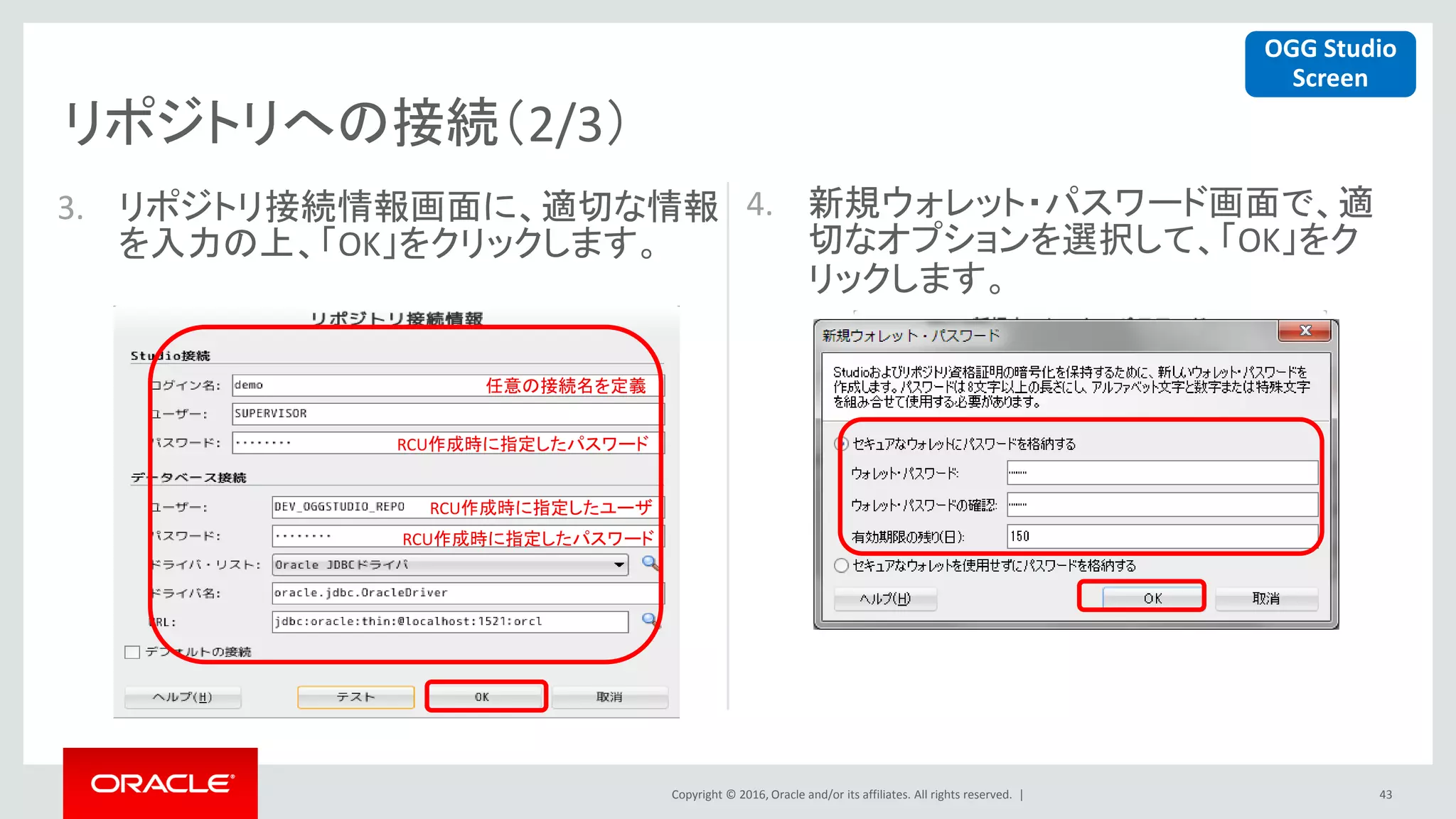1456x819 pixels.
Task: Click 取消 in the repository connection dialog
Action: [x=609, y=697]
